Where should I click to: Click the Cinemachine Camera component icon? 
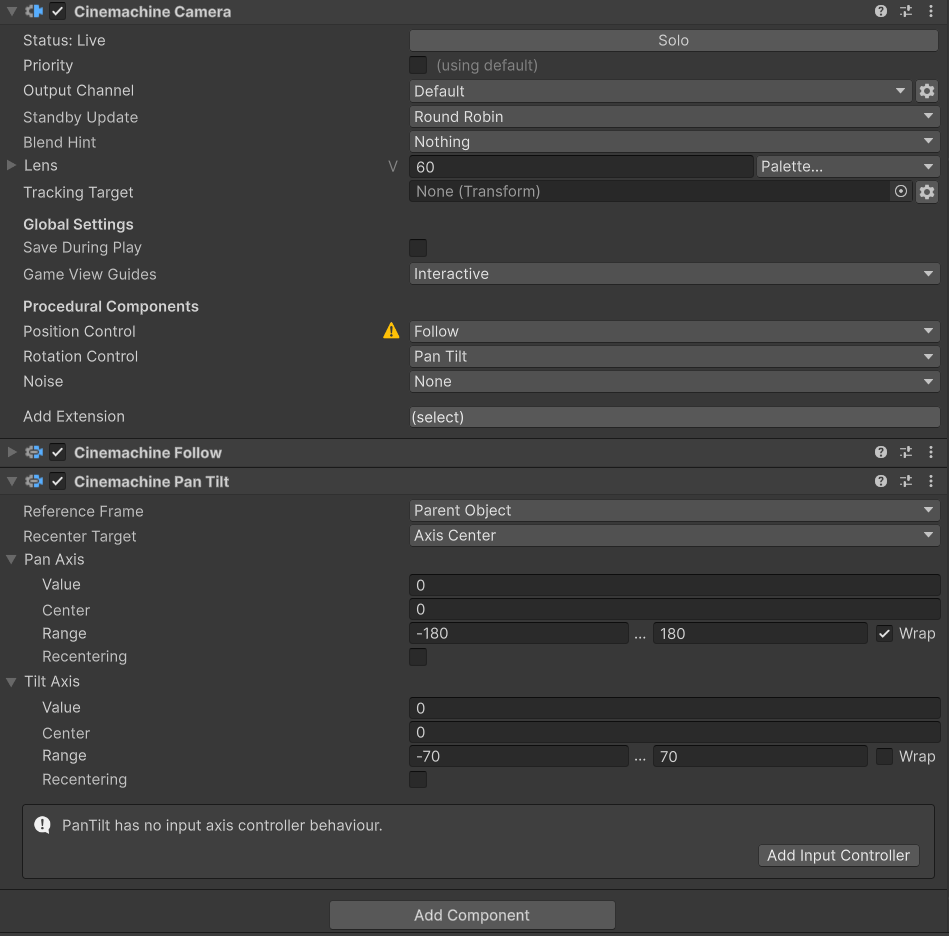click(x=34, y=11)
